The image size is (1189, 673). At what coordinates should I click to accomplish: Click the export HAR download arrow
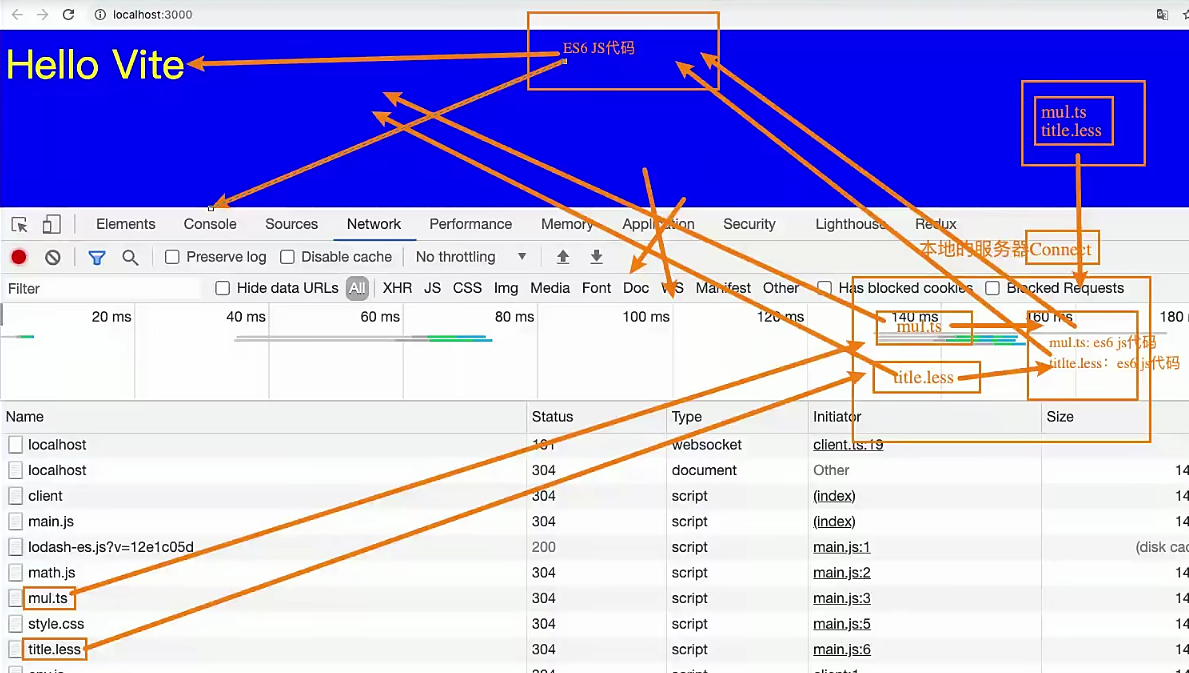pyautogui.click(x=597, y=257)
